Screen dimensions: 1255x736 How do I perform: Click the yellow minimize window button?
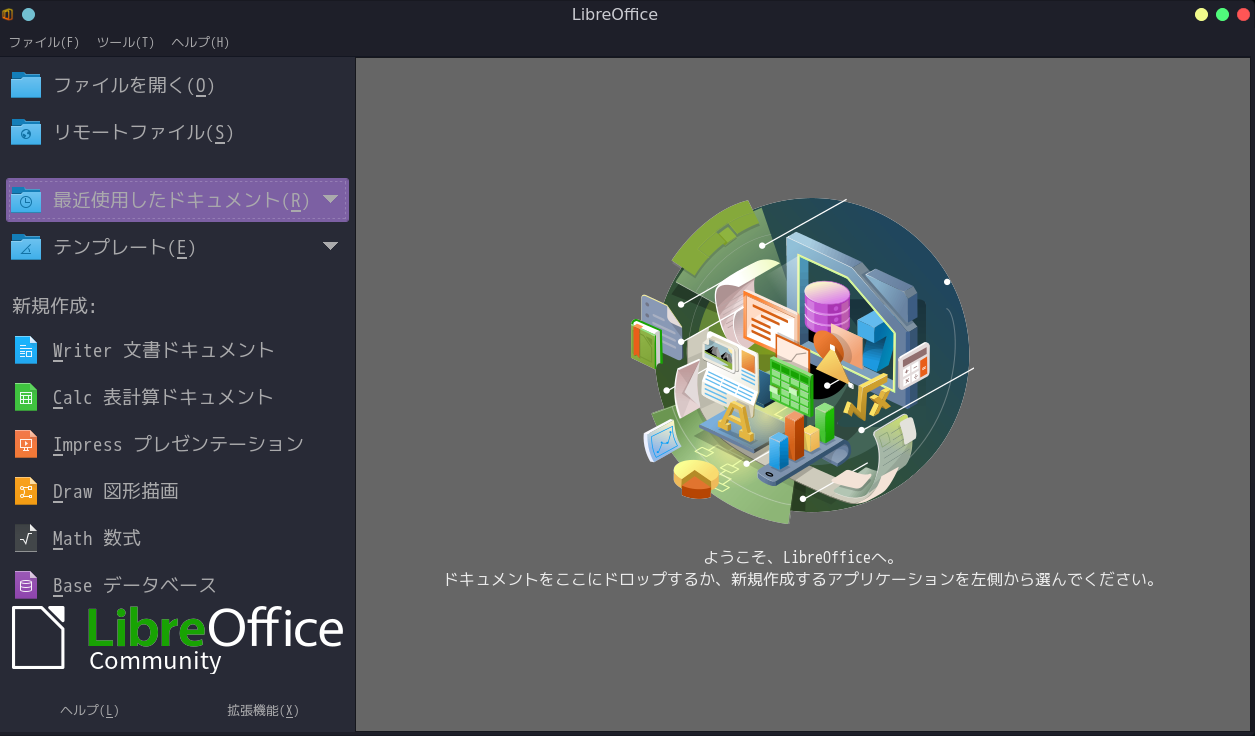pyautogui.click(x=1201, y=14)
